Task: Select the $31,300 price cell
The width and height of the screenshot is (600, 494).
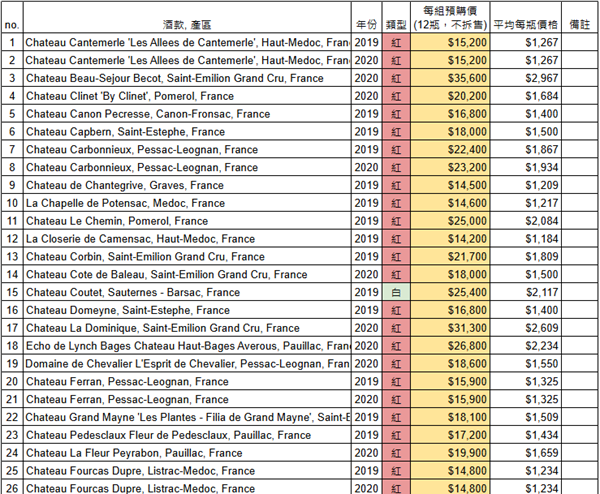Action: 450,328
